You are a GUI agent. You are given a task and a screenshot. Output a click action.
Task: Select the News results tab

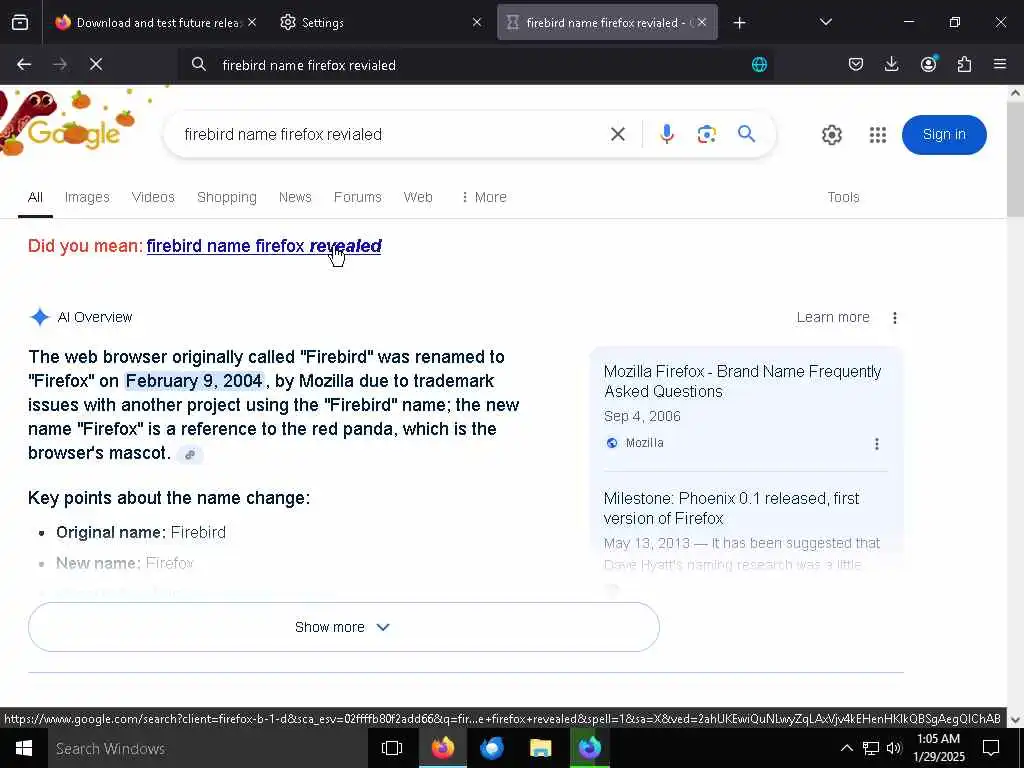(x=295, y=197)
